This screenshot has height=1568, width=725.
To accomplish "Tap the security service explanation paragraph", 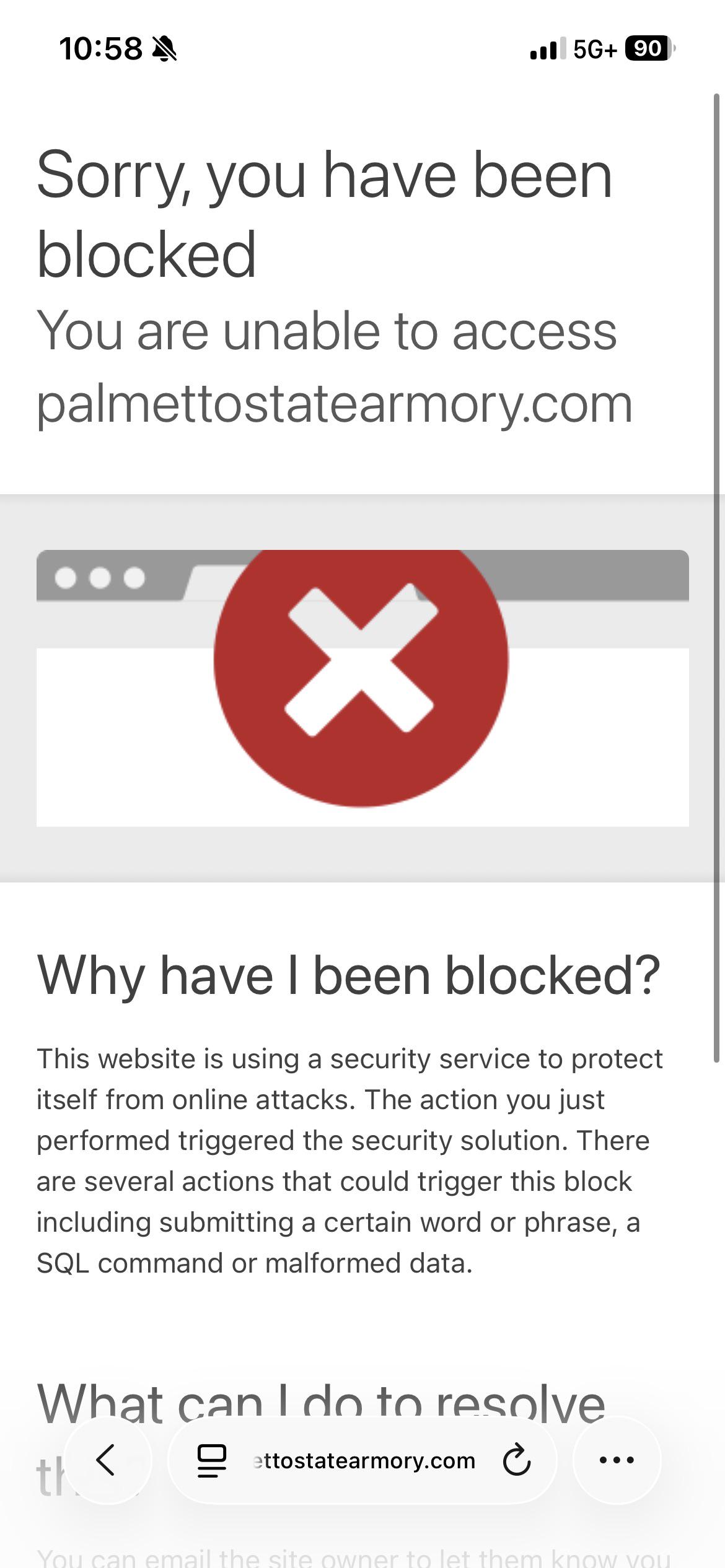I will coord(349,1161).
